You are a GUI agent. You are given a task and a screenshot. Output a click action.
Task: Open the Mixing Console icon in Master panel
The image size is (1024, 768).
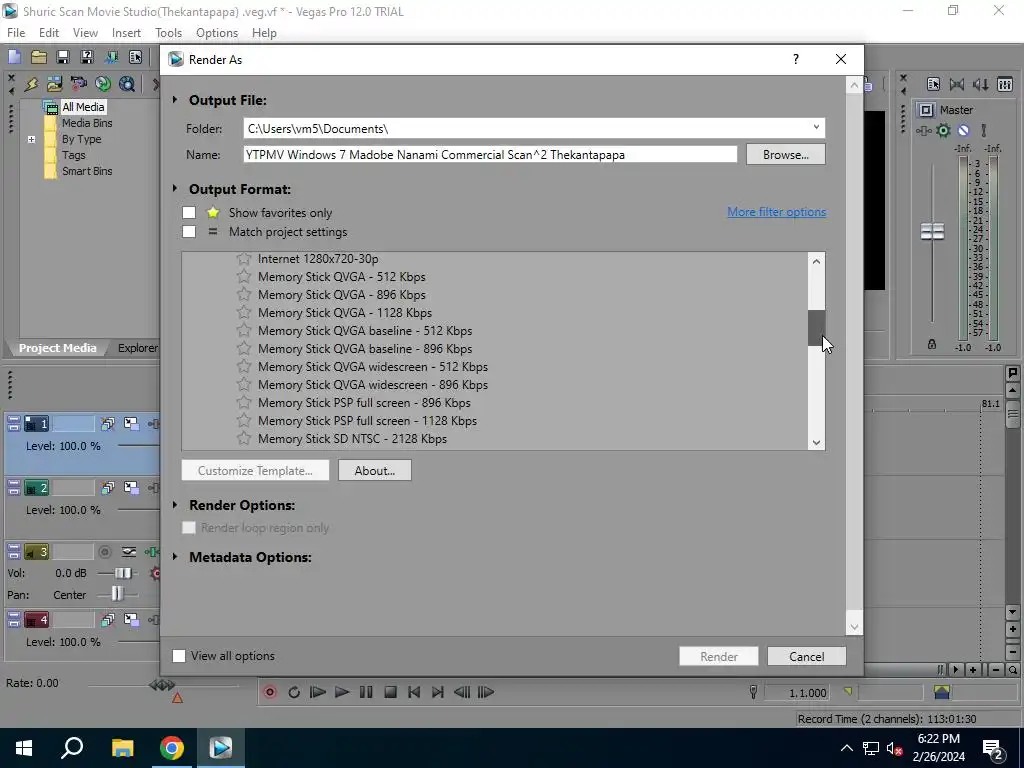[1005, 84]
